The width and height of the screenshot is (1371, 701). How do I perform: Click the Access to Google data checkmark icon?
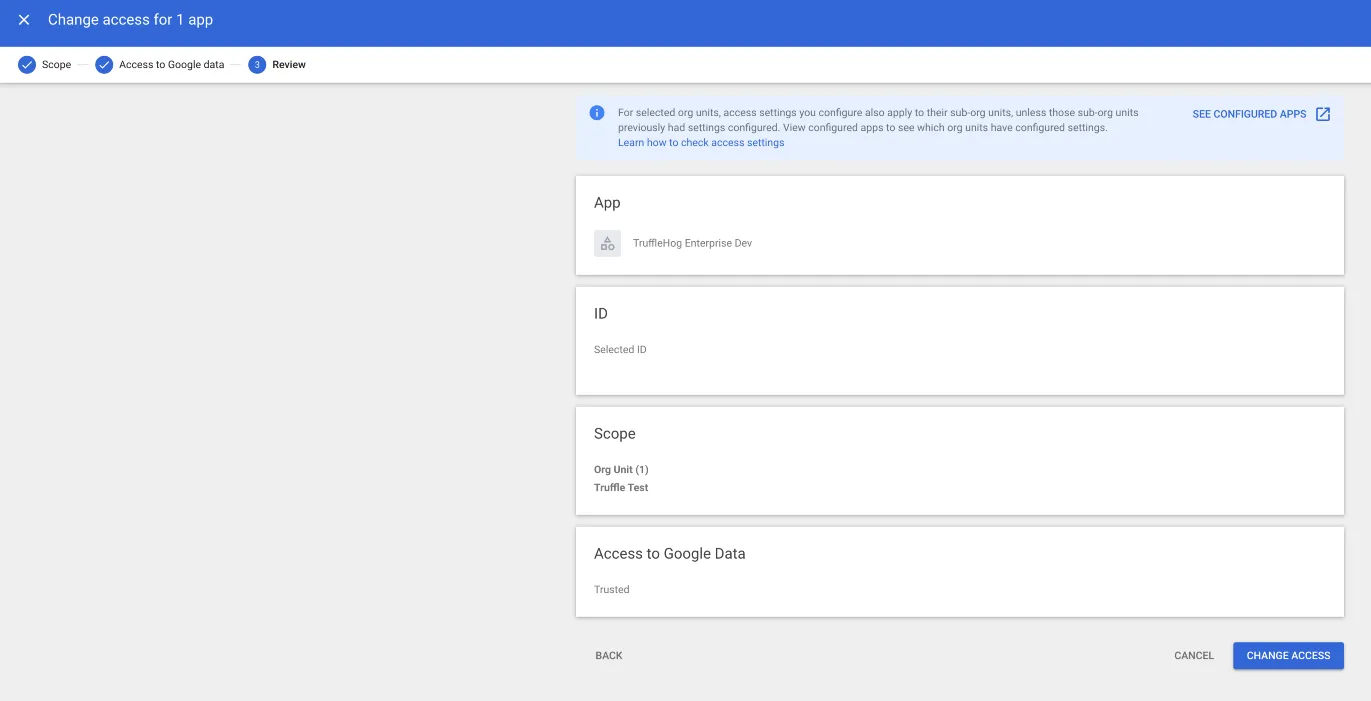104,65
